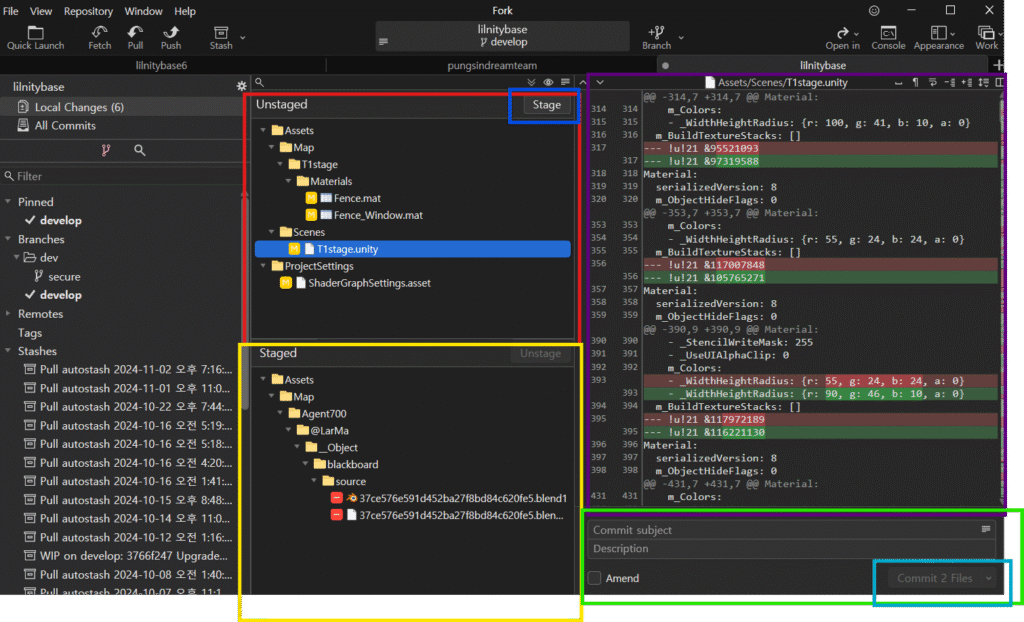Expand the Remotes section

(x=9, y=314)
